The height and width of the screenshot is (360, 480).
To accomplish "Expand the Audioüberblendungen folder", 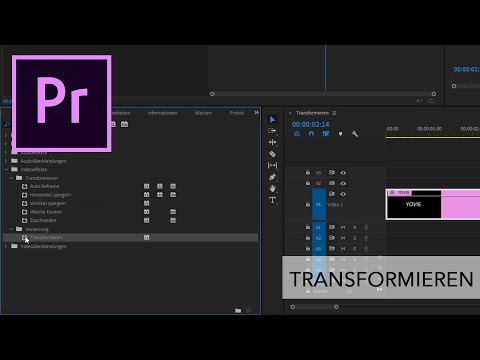I will pyautogui.click(x=6, y=161).
